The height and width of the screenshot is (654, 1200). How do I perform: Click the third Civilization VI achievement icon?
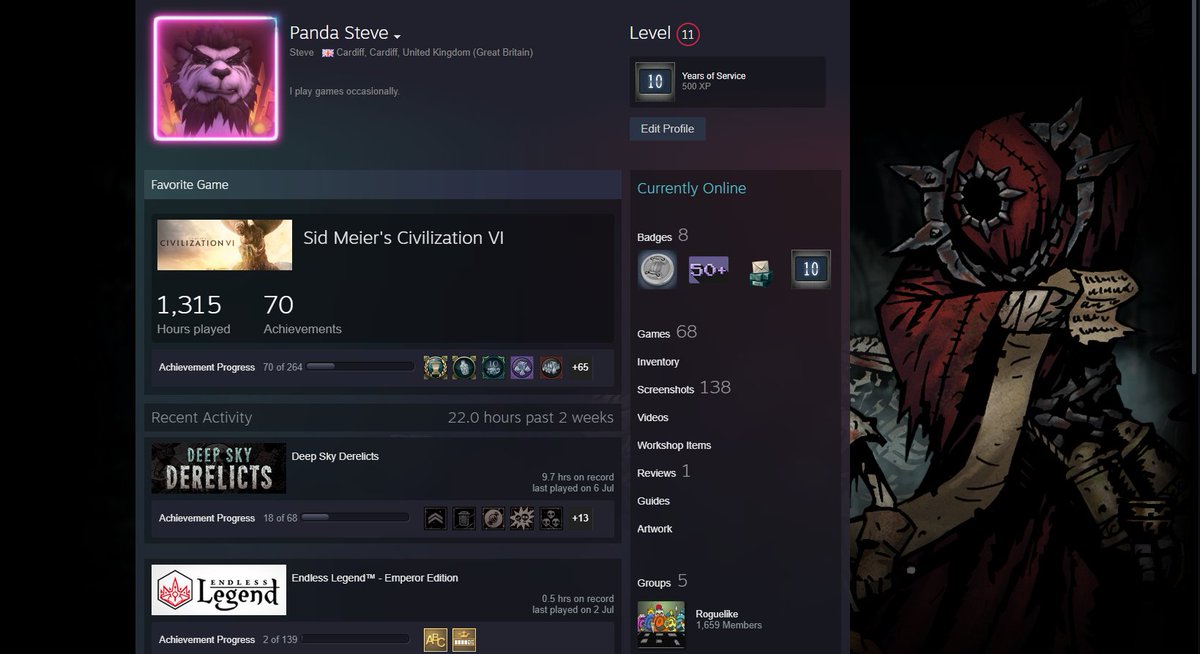coord(493,367)
